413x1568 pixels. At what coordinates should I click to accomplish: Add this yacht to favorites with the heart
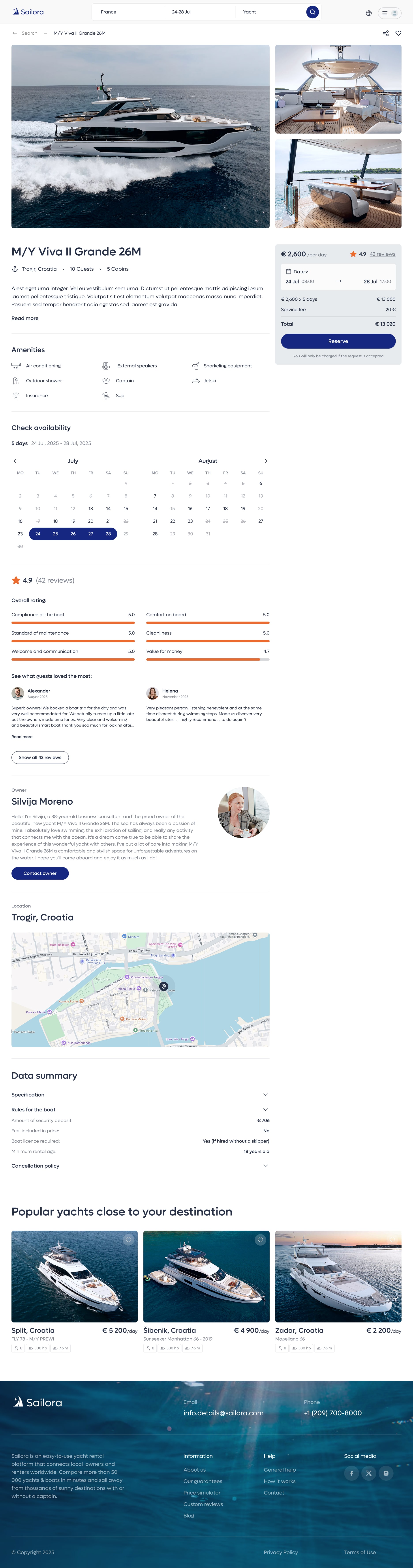[398, 34]
